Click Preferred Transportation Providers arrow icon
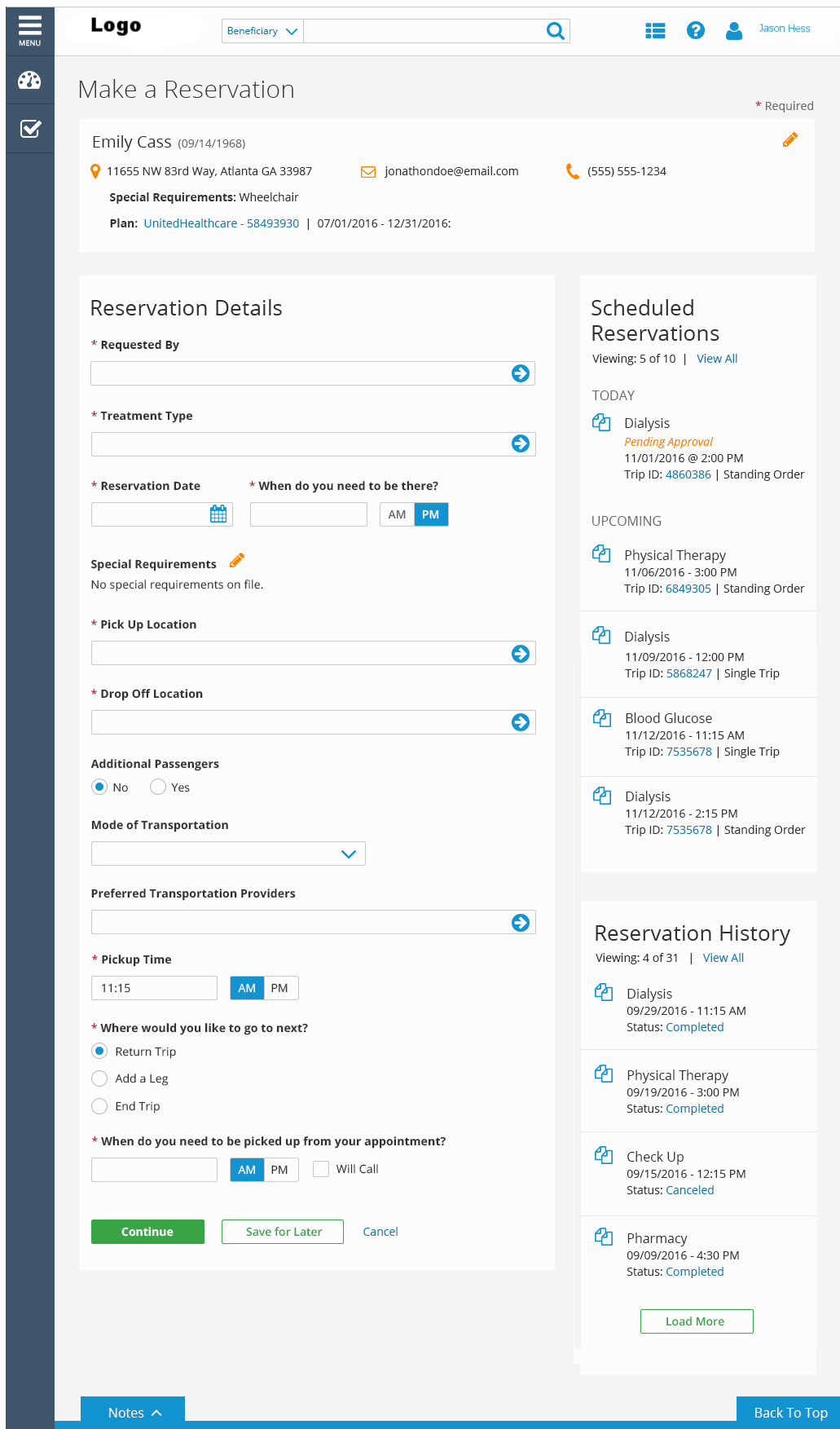The width and height of the screenshot is (840, 1429). pos(521,922)
